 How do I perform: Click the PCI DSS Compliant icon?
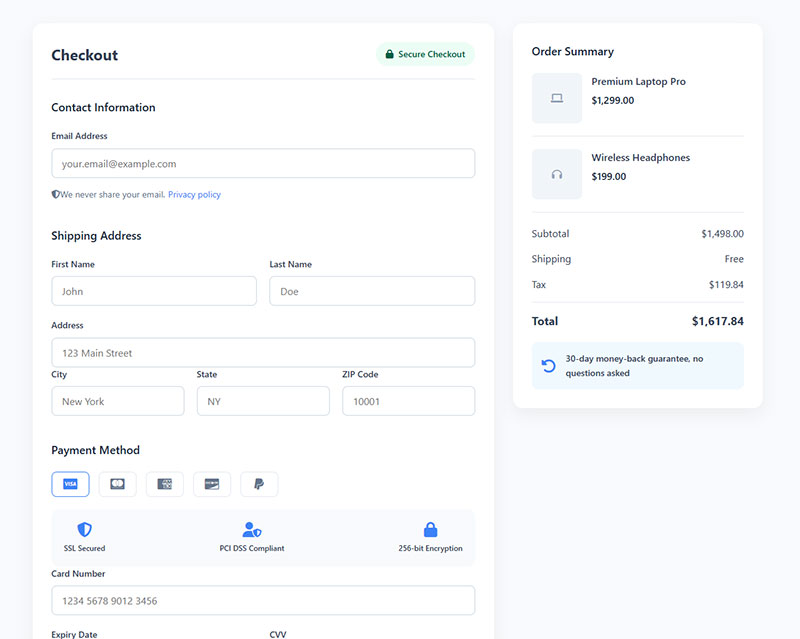point(252,530)
